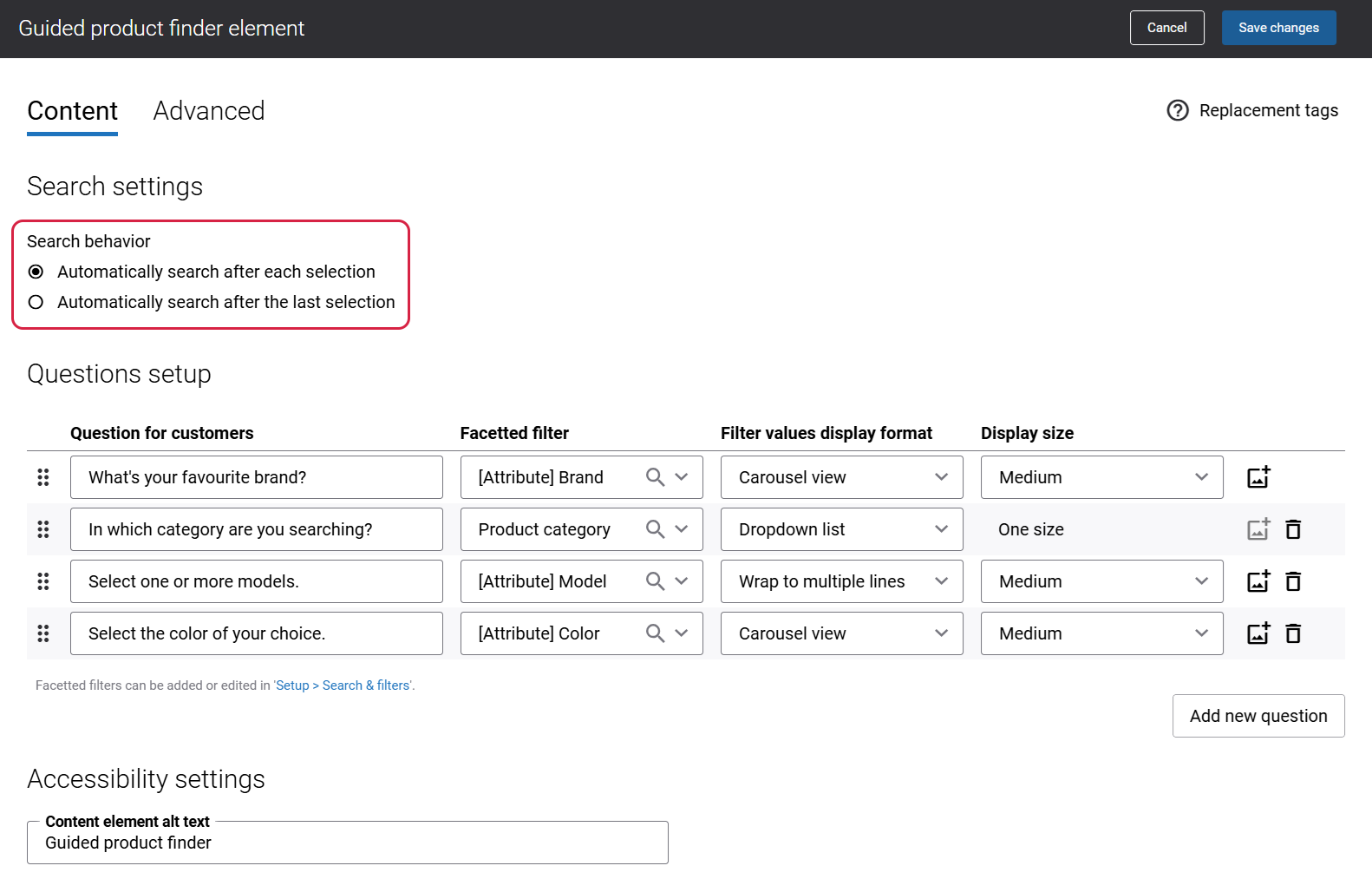
Task: Delete the category question row
Action: click(1293, 529)
